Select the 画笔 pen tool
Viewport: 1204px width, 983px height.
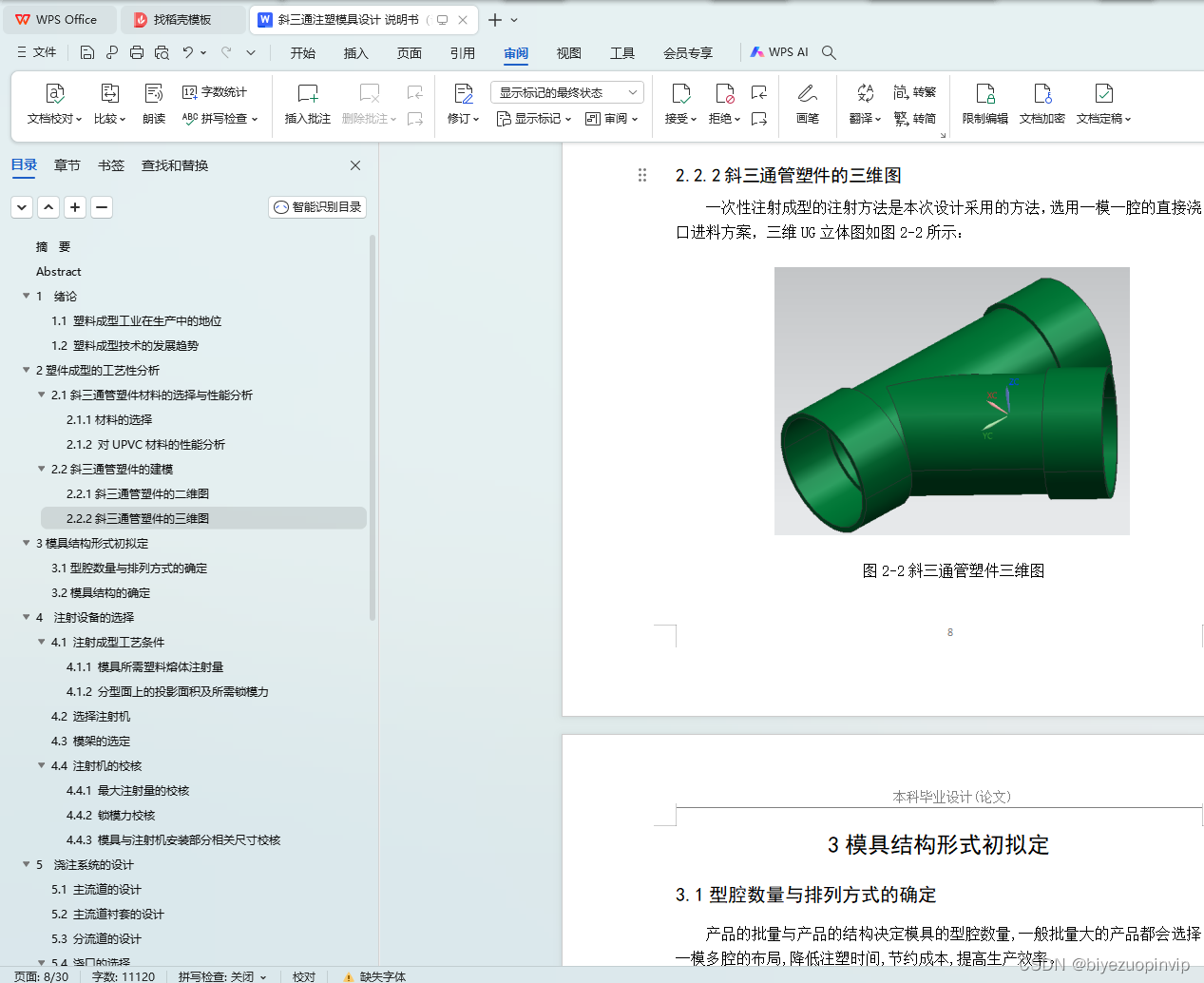pos(808,104)
